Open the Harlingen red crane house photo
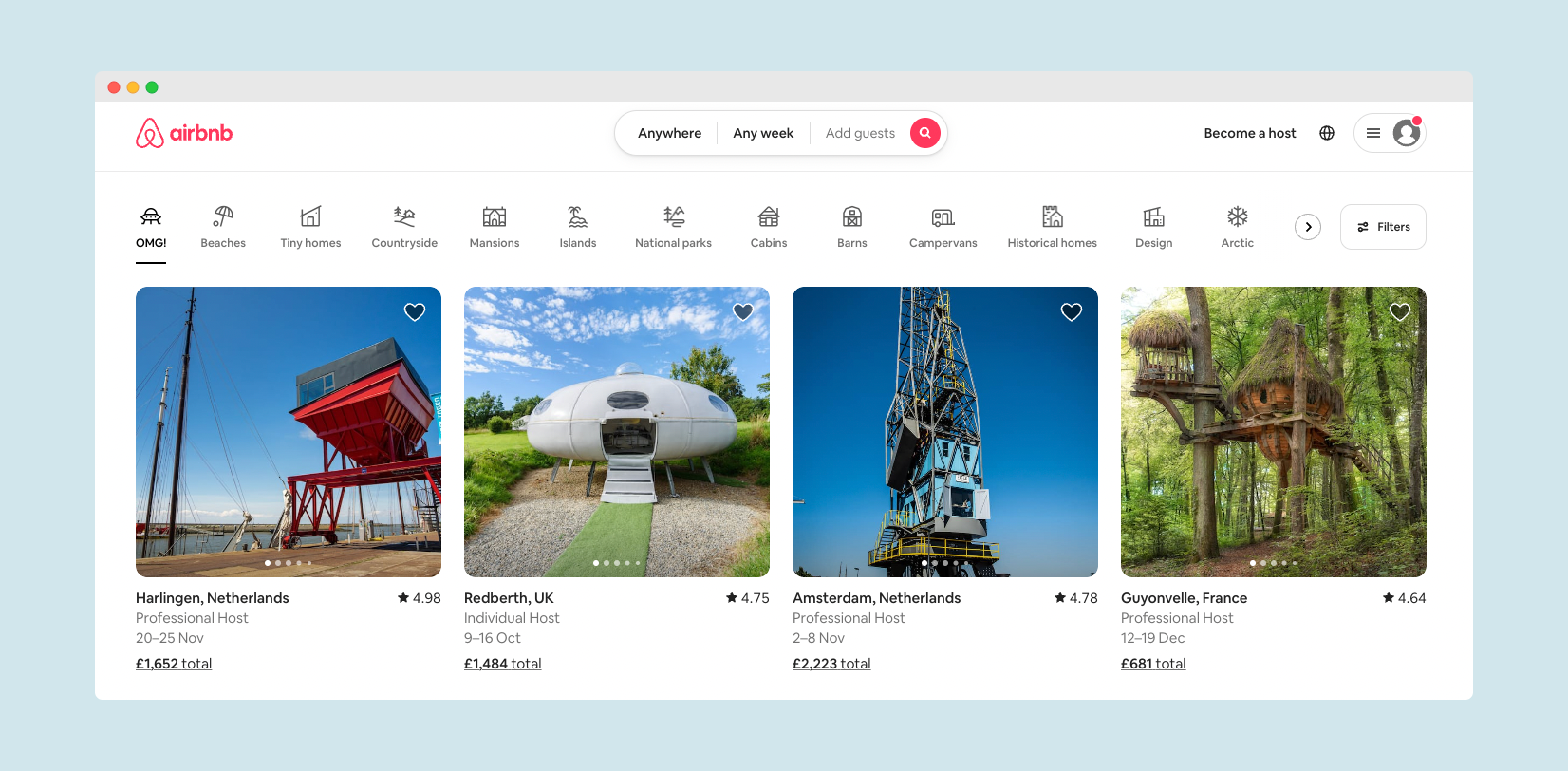The width and height of the screenshot is (1568, 771). (x=289, y=432)
